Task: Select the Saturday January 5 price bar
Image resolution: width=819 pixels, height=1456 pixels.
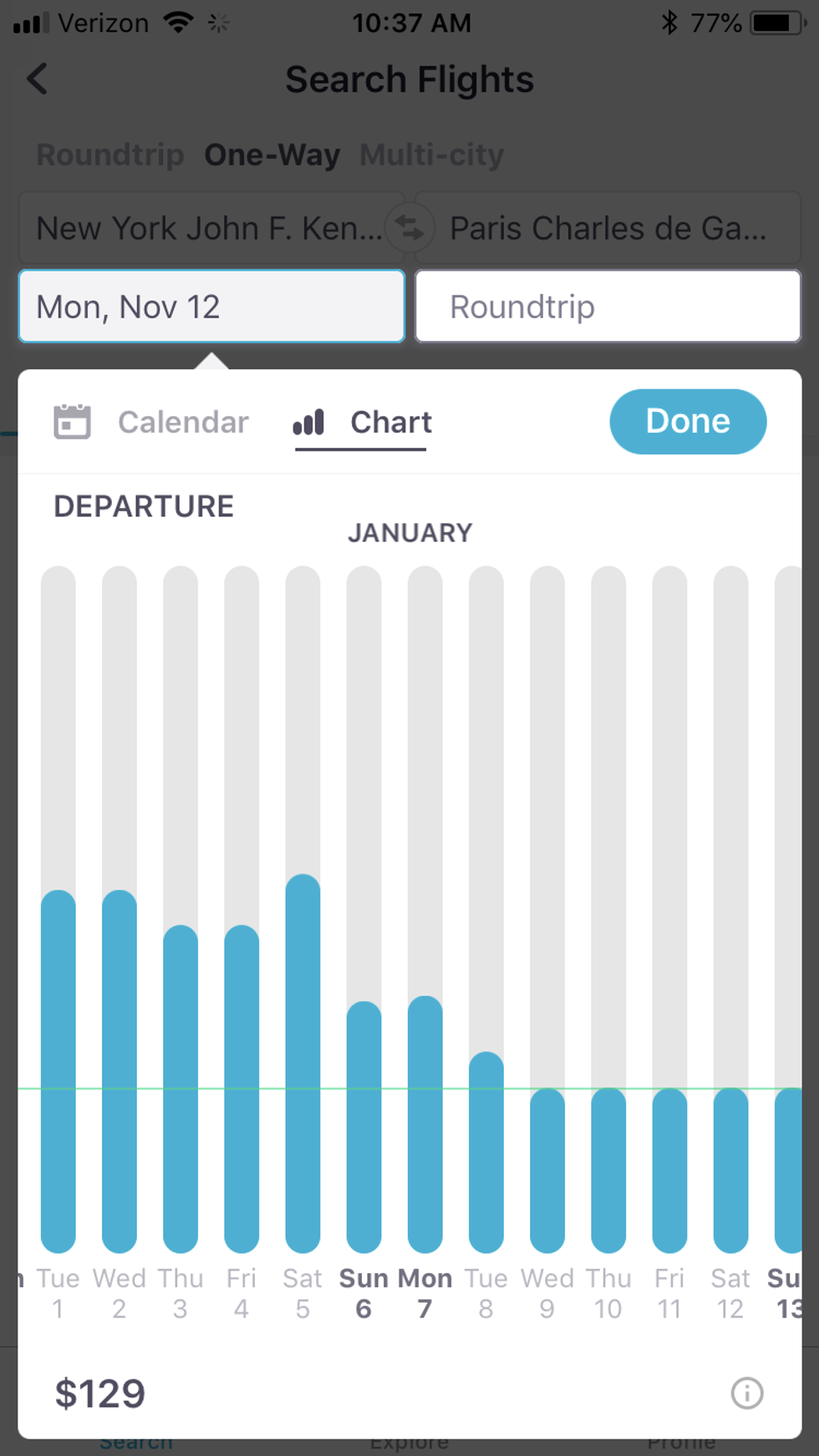Action: [303, 1061]
